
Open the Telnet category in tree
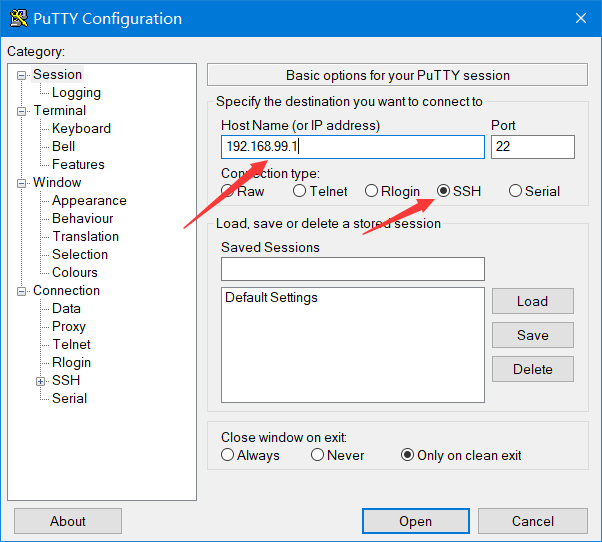[71, 344]
